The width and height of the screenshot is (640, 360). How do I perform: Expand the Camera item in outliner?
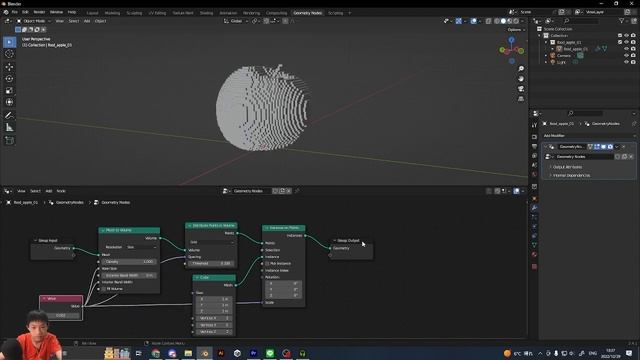tap(546, 56)
